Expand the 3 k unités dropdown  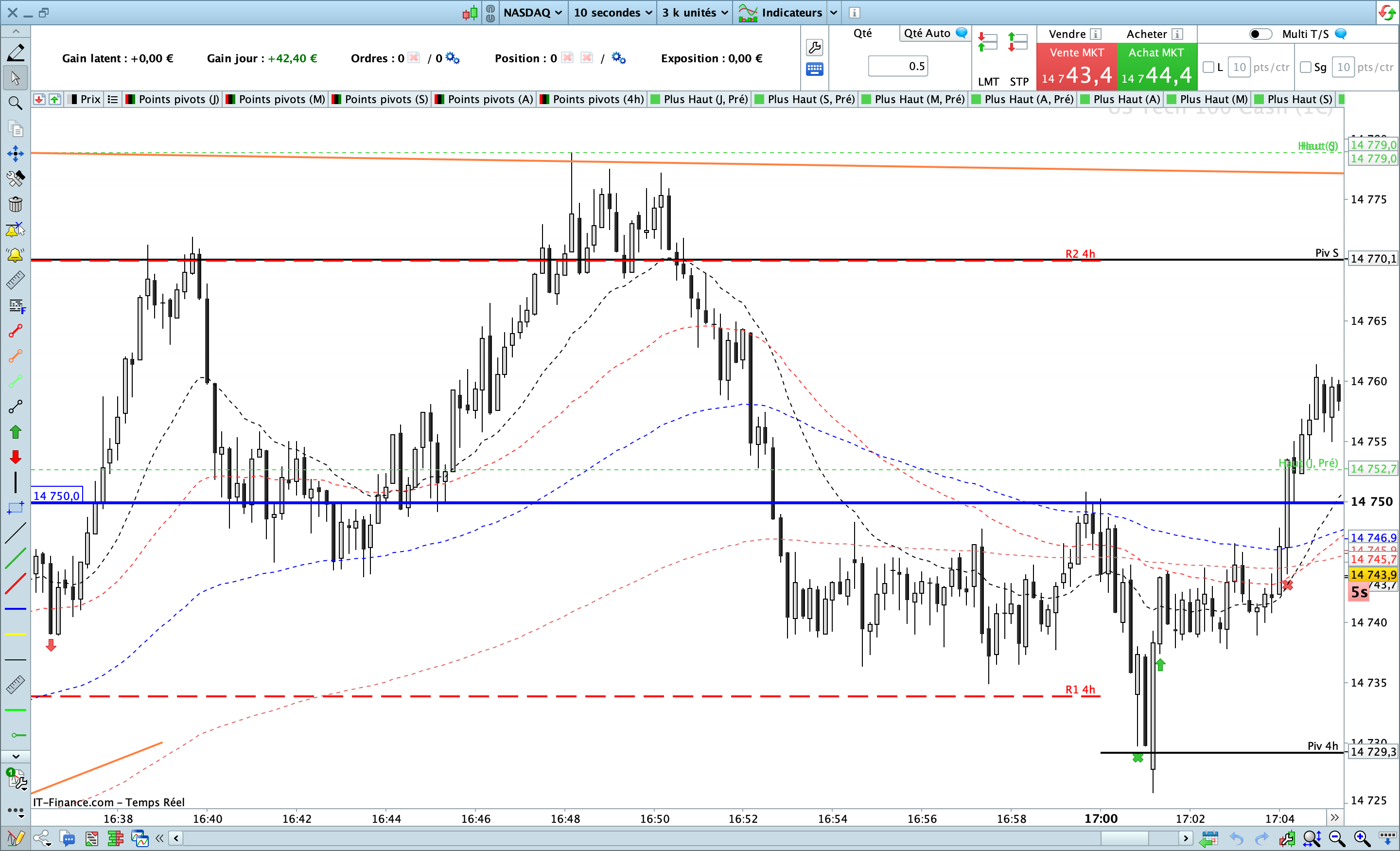(694, 13)
